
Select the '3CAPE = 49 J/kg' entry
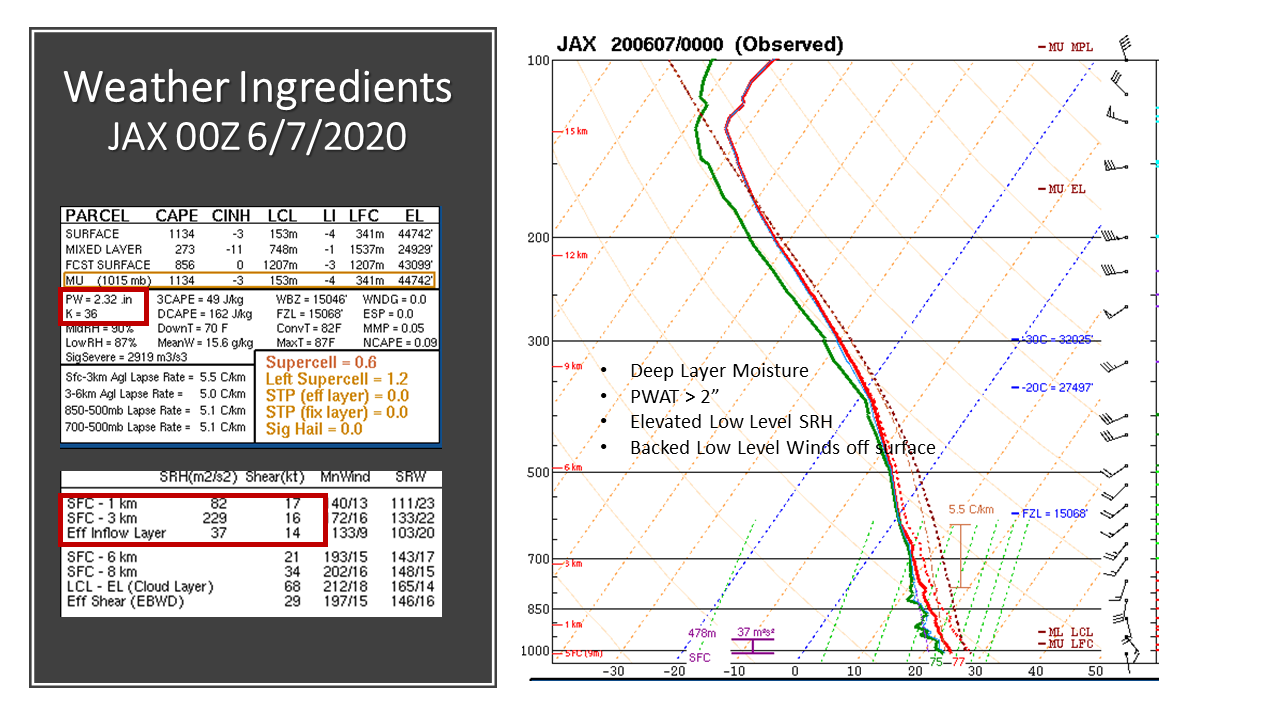[201, 298]
